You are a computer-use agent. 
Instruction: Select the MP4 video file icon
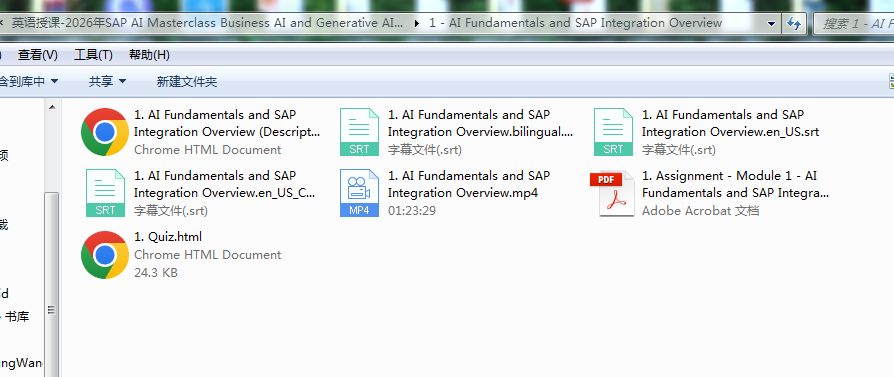click(x=359, y=193)
